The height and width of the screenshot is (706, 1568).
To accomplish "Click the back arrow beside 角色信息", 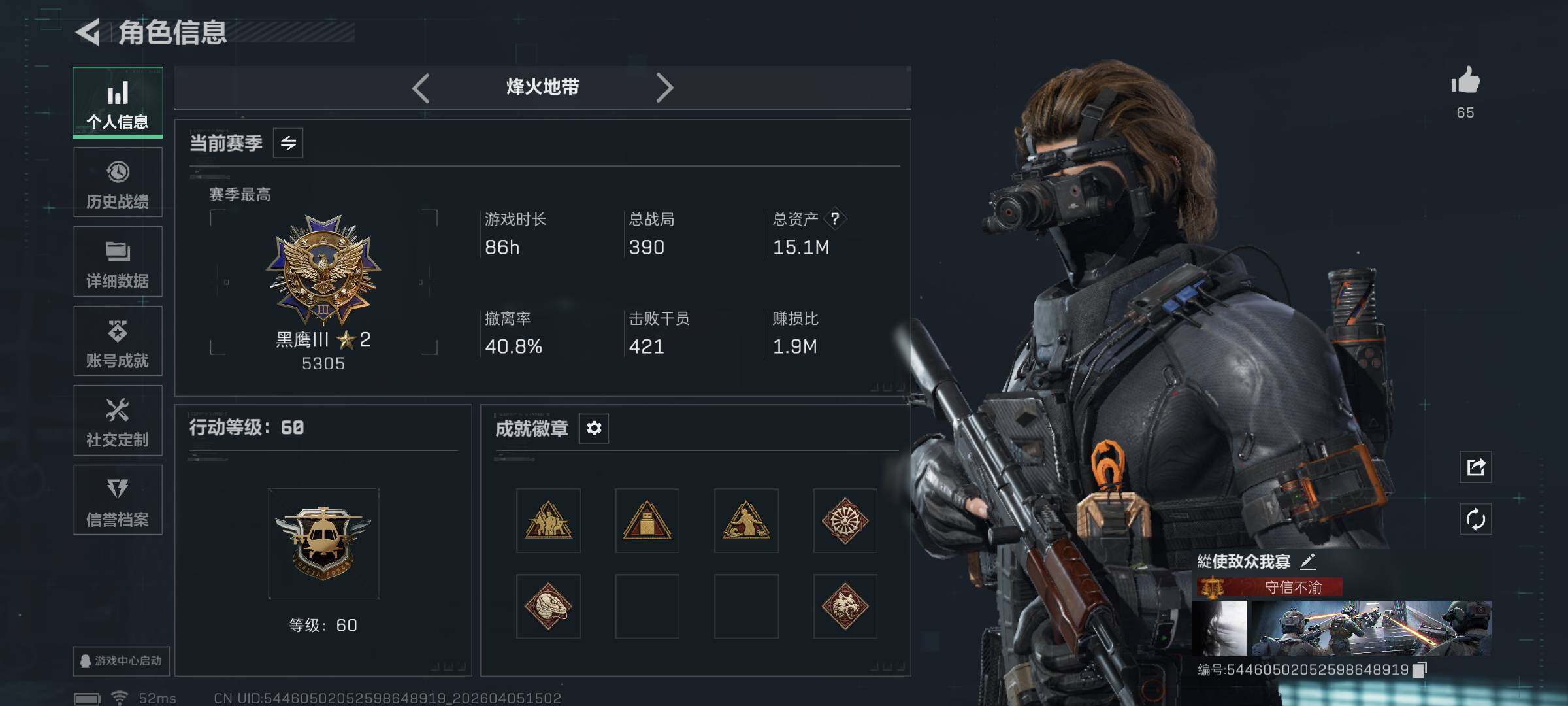I will pos(88,32).
